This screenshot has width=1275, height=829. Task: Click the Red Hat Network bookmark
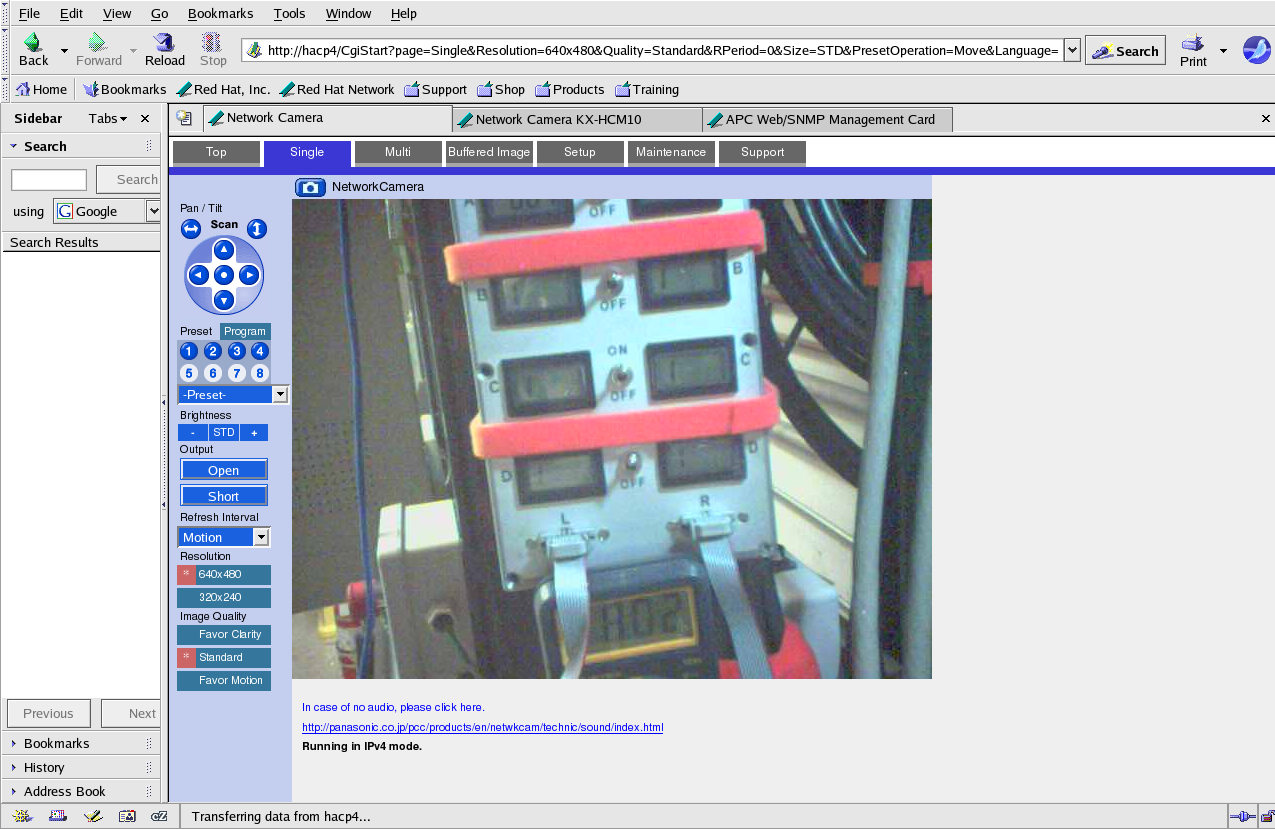(337, 89)
